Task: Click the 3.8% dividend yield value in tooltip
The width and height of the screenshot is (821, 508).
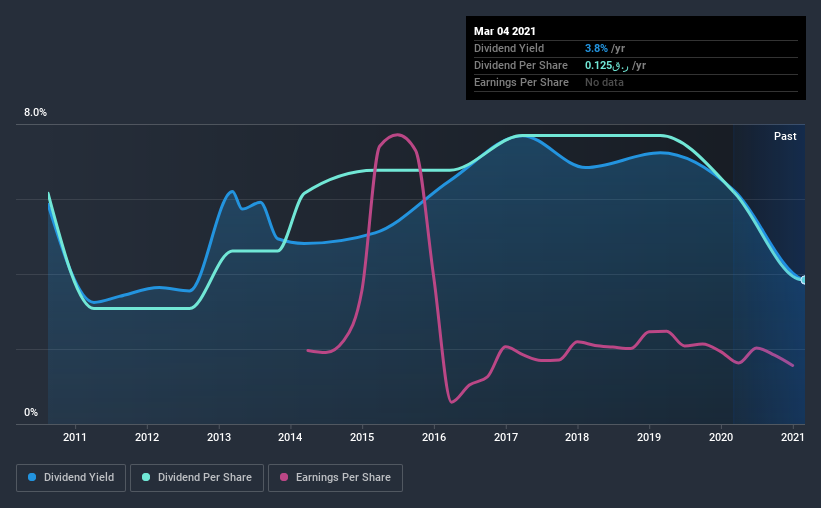Action: pyautogui.click(x=596, y=48)
